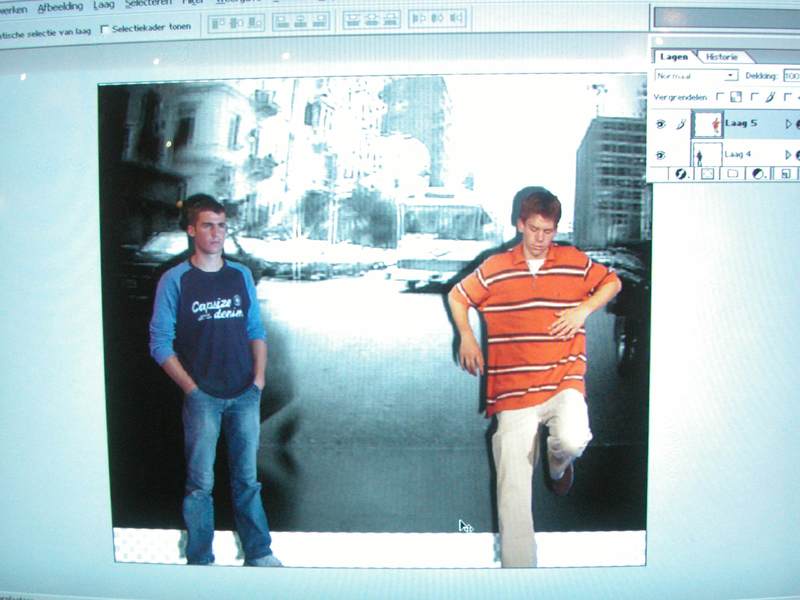Click the Dekking opacity input field
800x600 pixels.
point(791,75)
